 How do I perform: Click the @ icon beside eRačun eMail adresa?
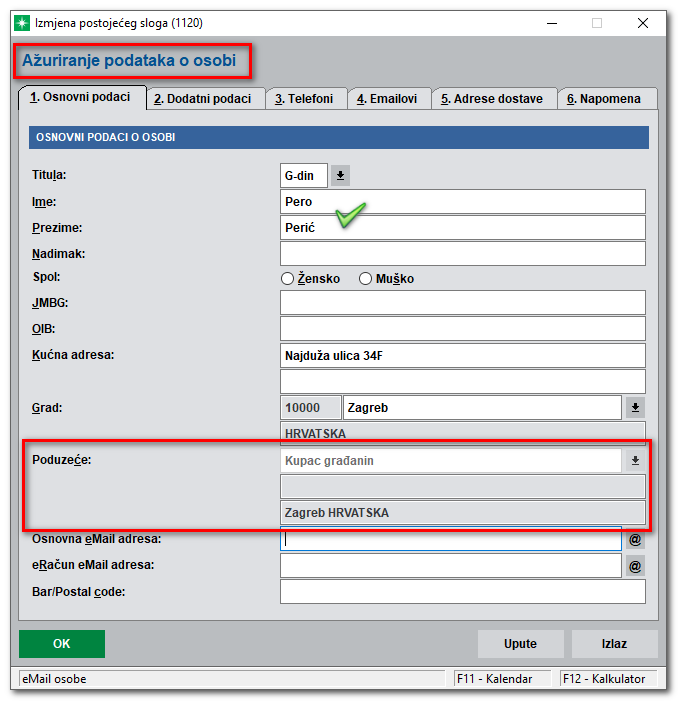point(634,566)
